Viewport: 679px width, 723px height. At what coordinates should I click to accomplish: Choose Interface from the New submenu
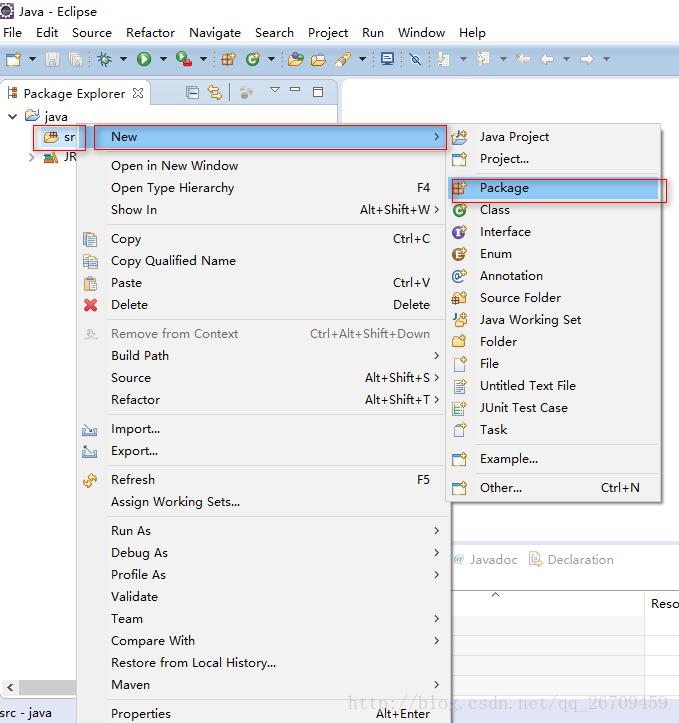(x=553, y=232)
